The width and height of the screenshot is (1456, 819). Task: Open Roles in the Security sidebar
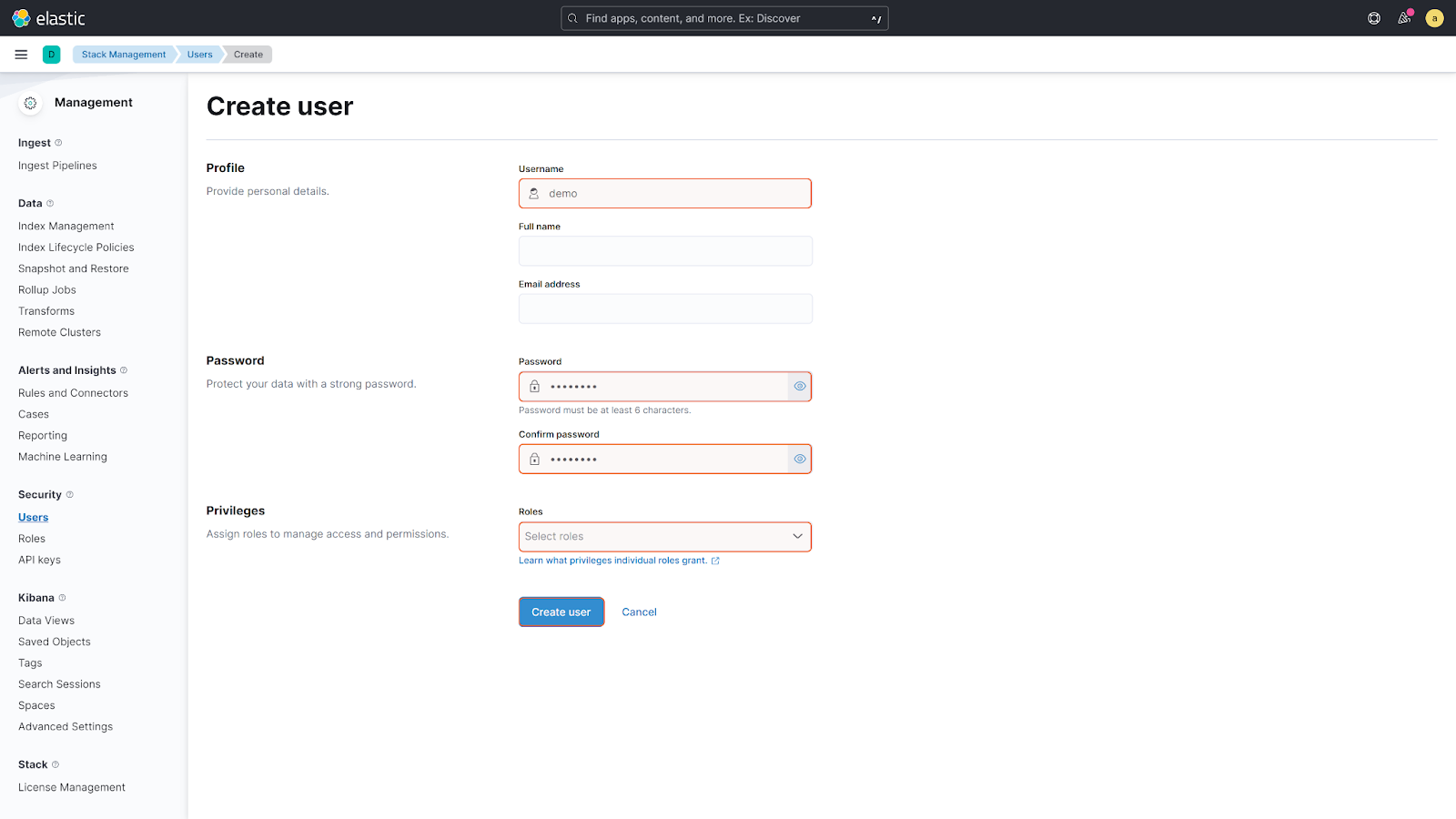32,539
